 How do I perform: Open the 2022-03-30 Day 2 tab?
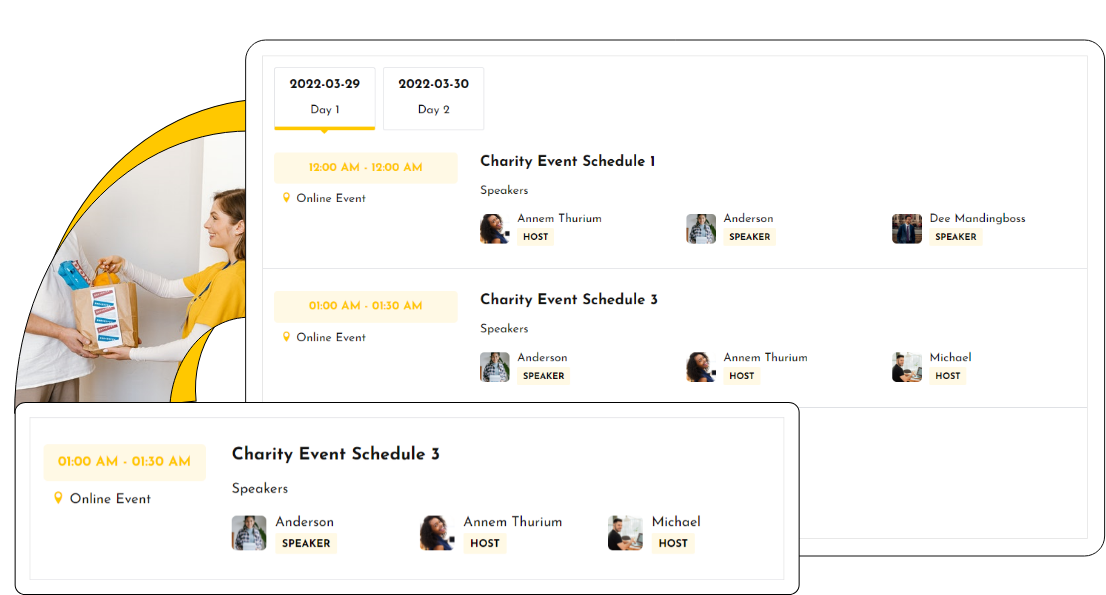[x=434, y=97]
